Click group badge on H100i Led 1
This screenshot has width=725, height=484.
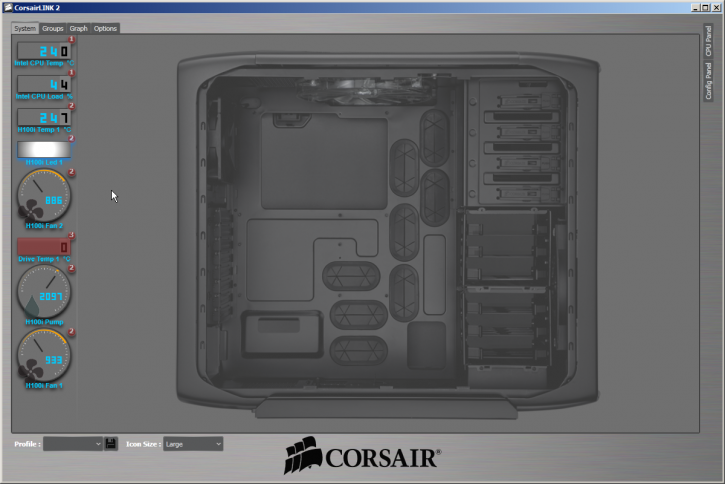(x=72, y=139)
